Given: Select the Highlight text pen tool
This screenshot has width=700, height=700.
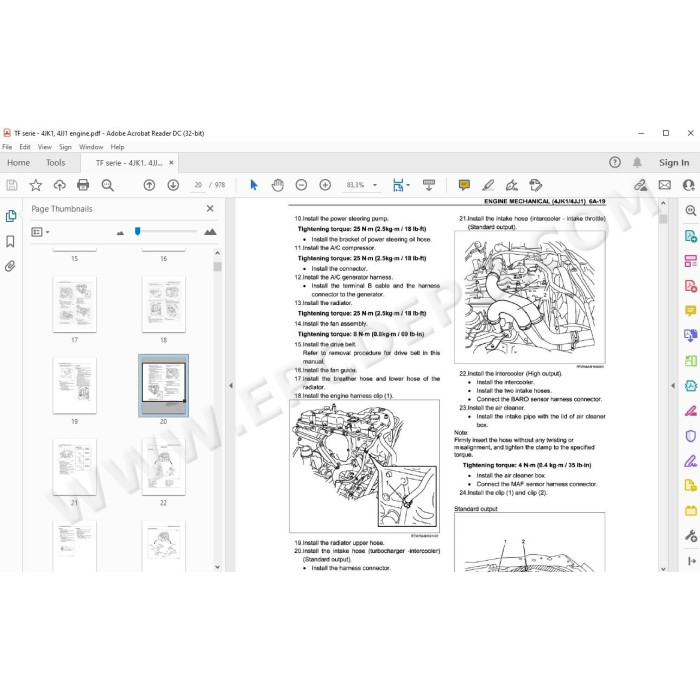Looking at the screenshot, I should pos(488,185).
